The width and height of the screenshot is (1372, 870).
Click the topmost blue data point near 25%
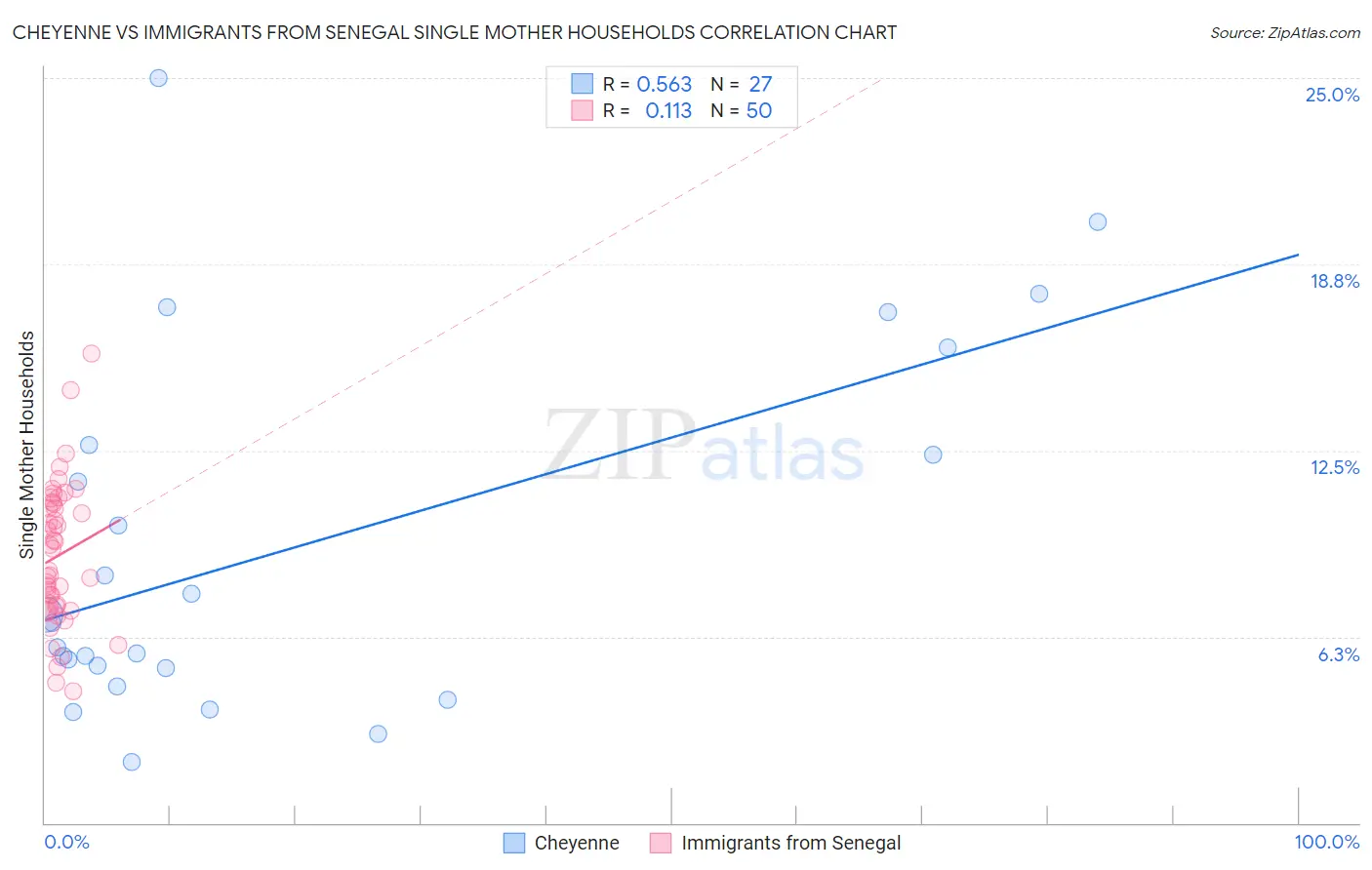[159, 78]
